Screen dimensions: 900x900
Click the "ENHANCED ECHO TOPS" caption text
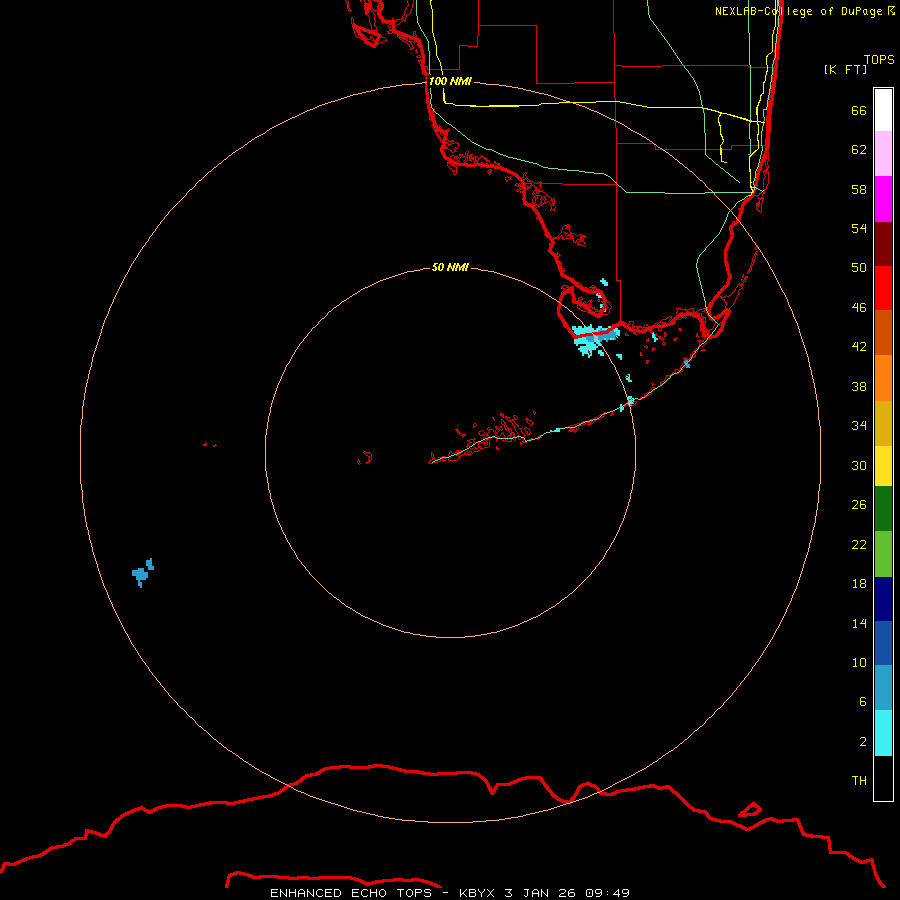coord(351,893)
